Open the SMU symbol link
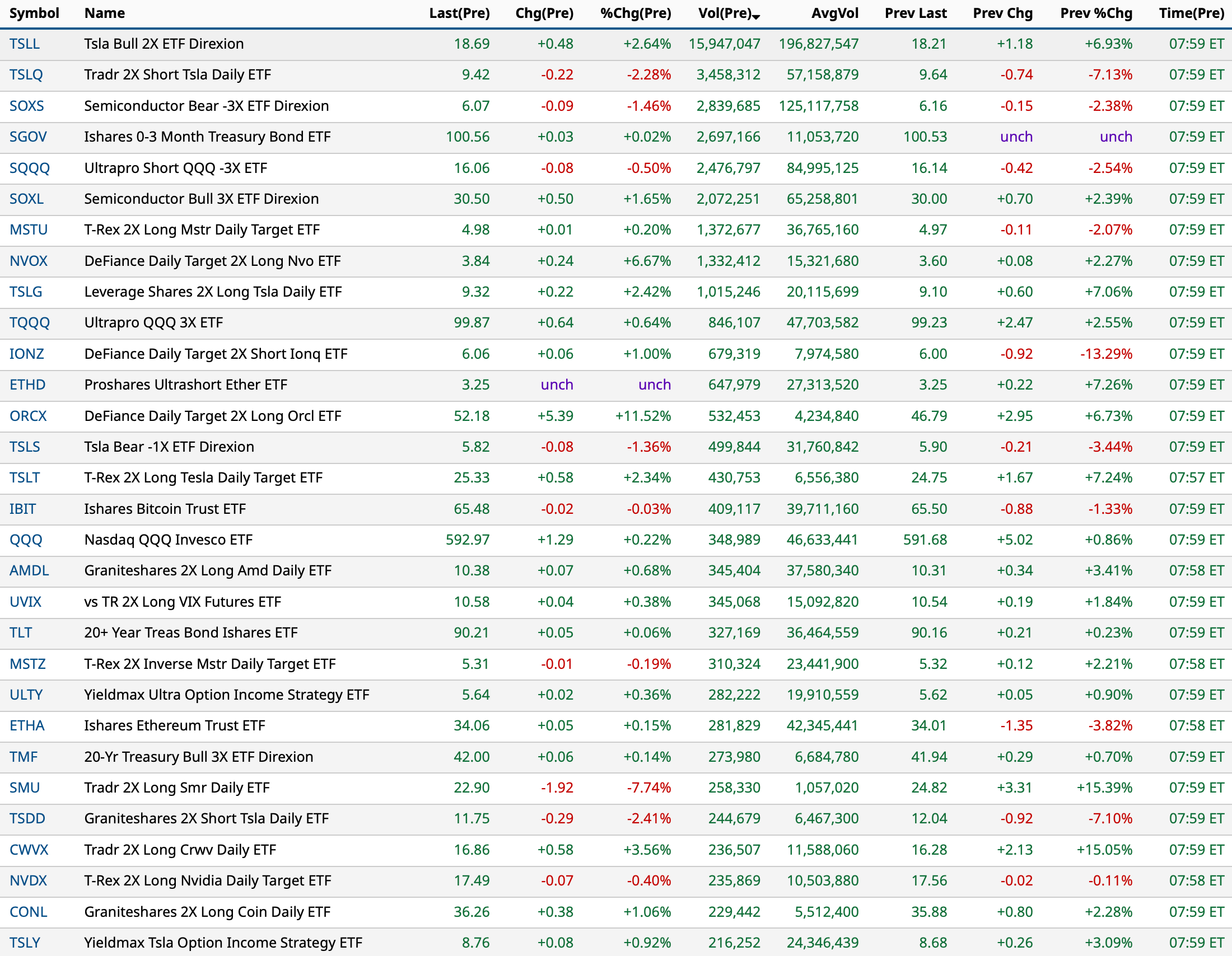The image size is (1232, 956). click(24, 788)
